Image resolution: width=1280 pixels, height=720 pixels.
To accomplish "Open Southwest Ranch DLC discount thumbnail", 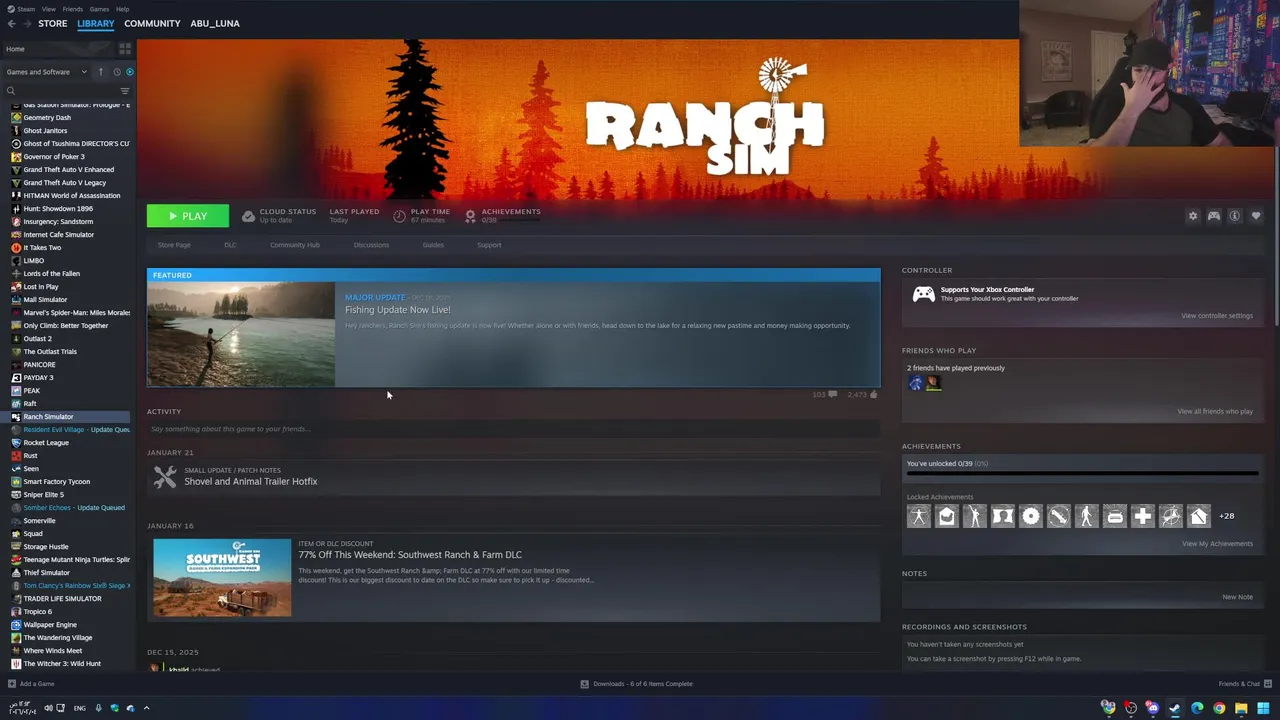I will tap(222, 578).
